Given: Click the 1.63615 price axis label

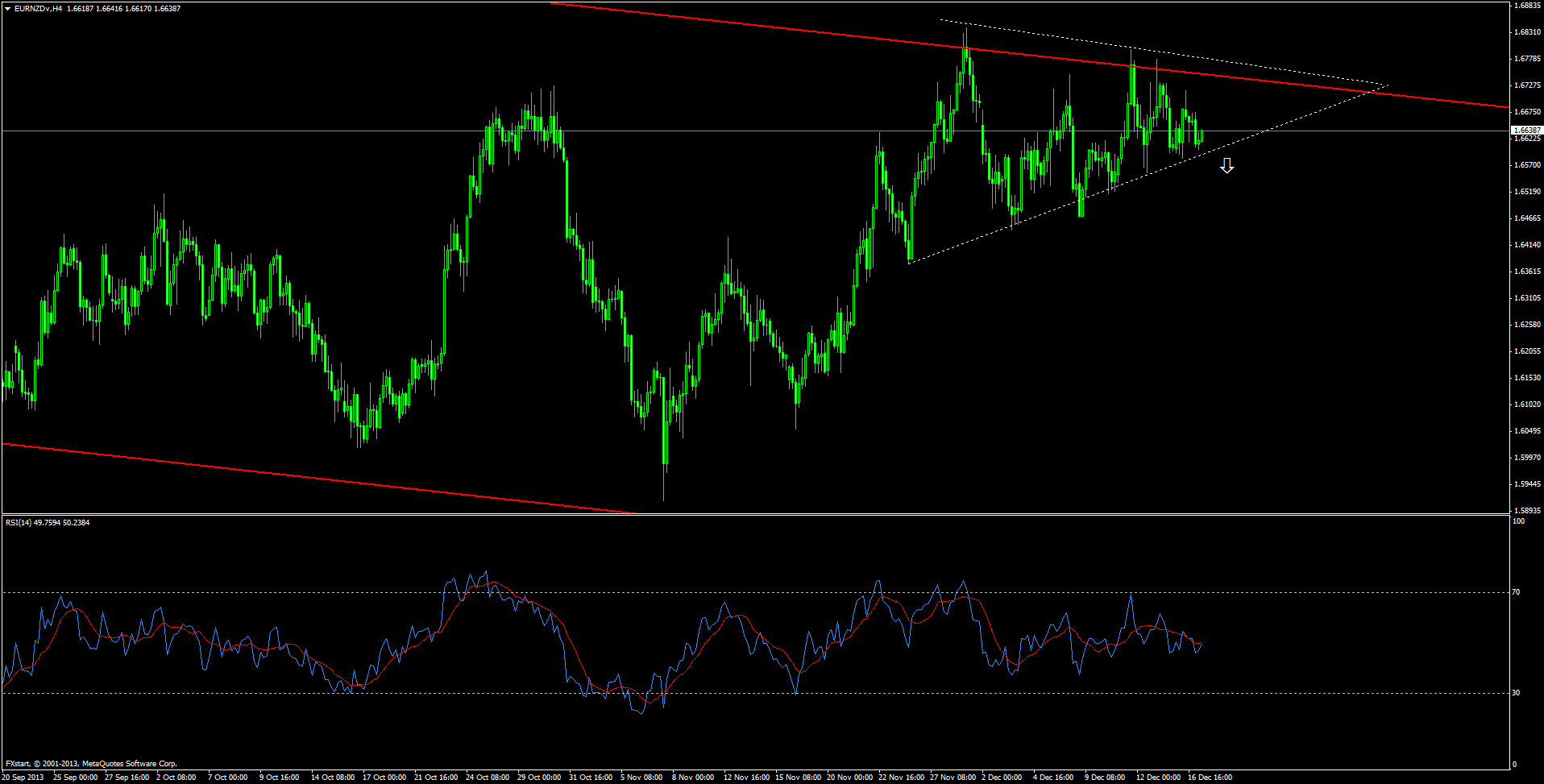Looking at the screenshot, I should click(x=1527, y=272).
